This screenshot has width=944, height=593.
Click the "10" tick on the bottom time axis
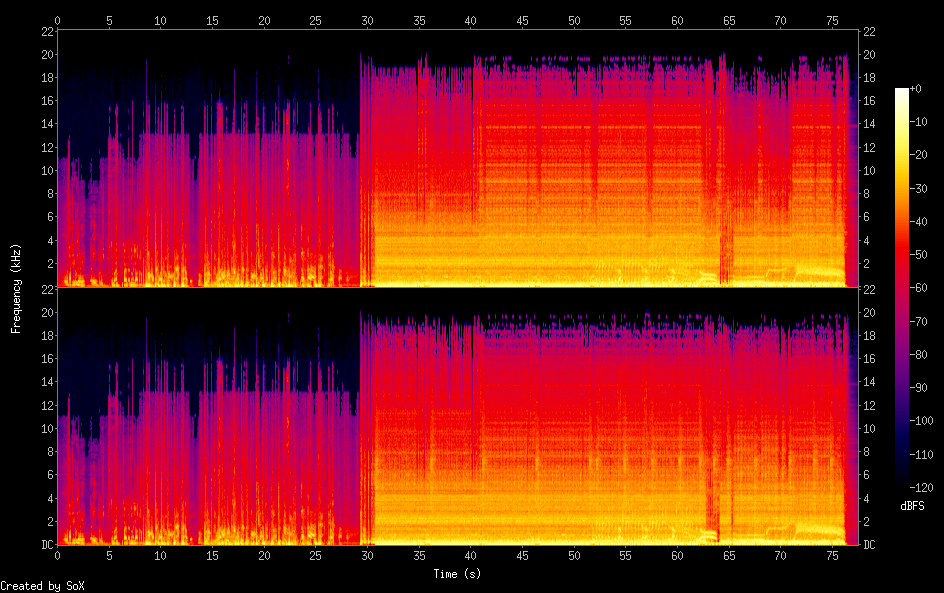pyautogui.click(x=160, y=555)
